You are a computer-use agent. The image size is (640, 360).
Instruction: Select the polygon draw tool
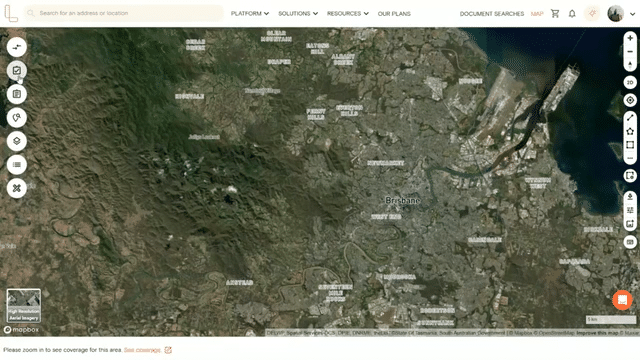(x=630, y=131)
